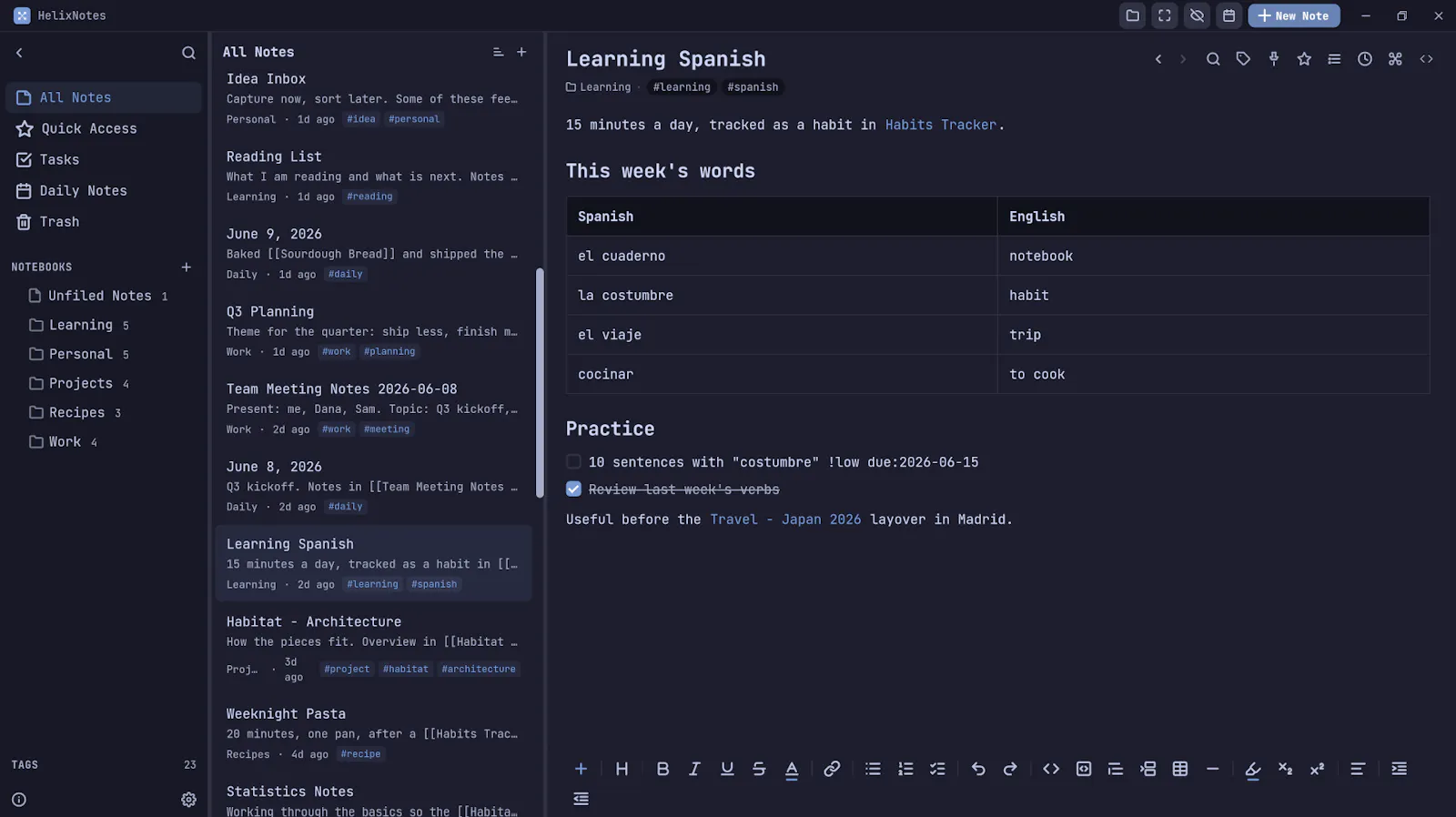The height and width of the screenshot is (817, 1456).
Task: Toggle bold formatting
Action: pos(662,769)
